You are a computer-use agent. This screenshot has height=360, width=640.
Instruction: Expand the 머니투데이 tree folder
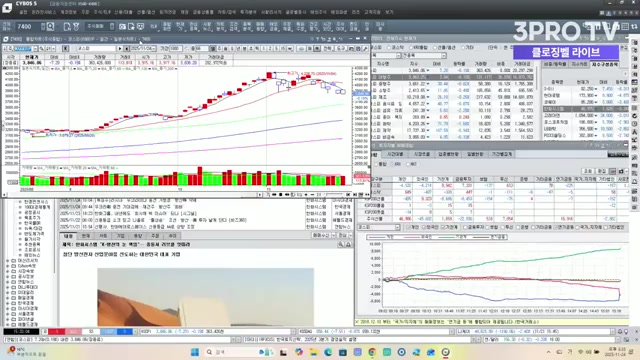(x=8, y=287)
